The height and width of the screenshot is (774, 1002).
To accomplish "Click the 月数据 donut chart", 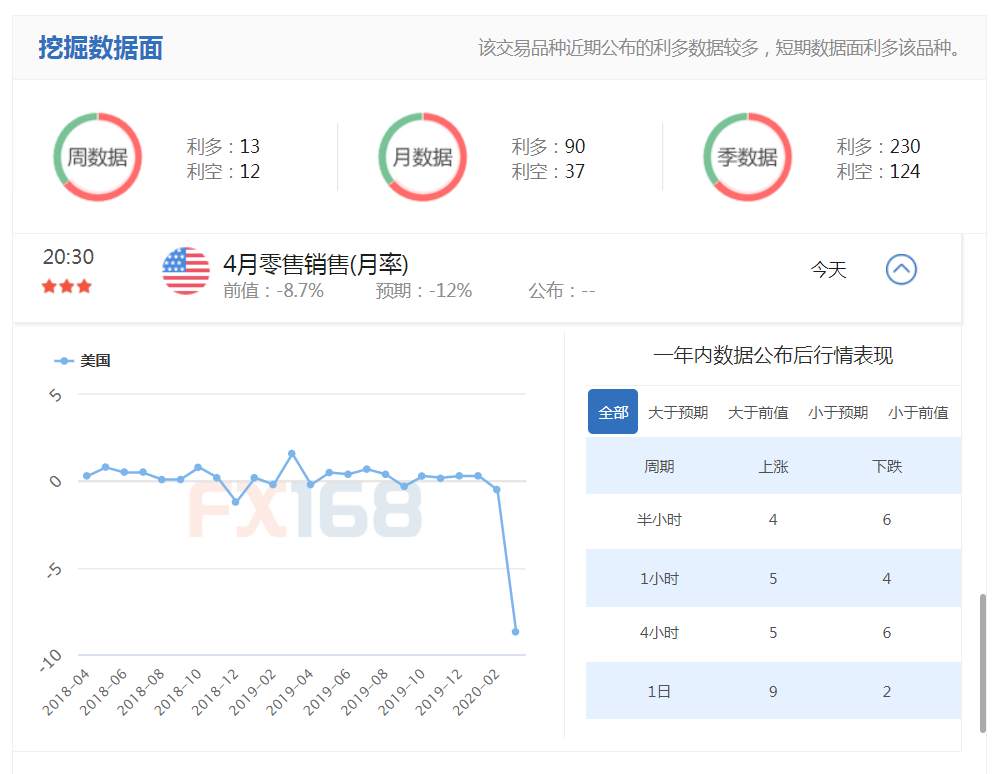I will 422,157.
